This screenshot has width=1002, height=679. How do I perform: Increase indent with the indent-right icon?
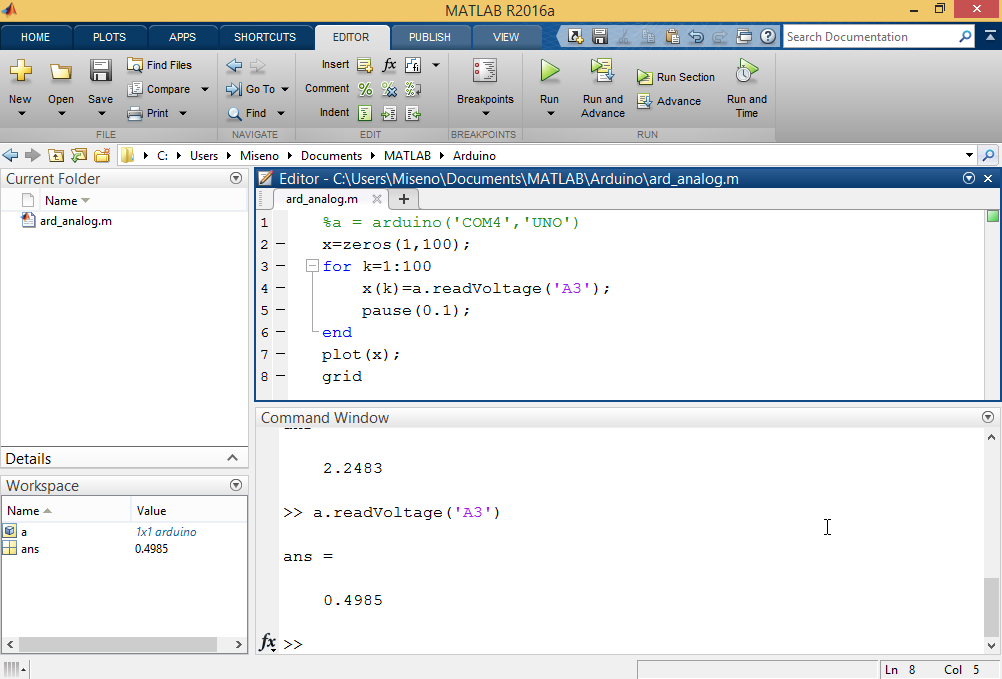389,114
